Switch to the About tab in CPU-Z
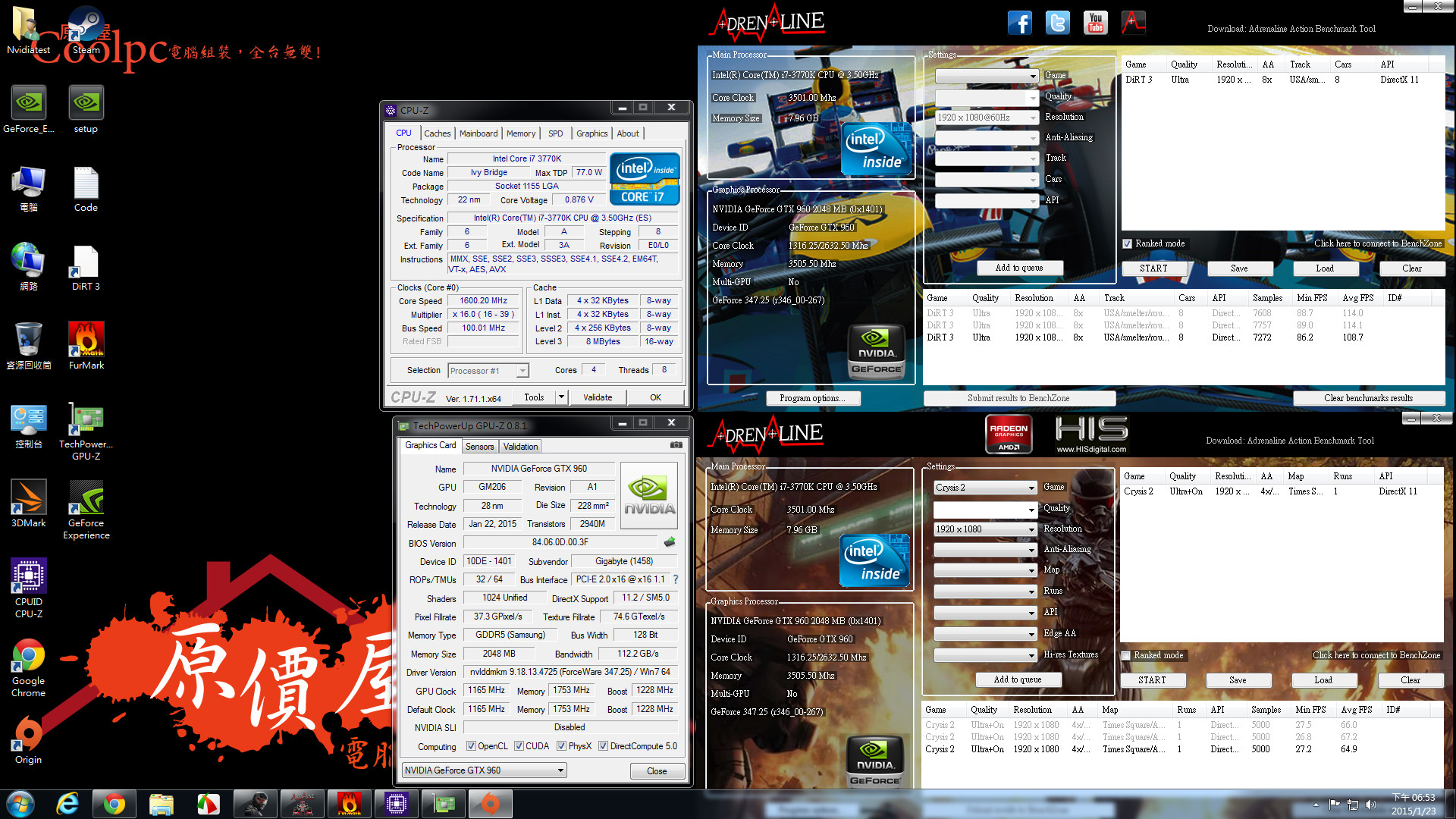Viewport: 1456px width, 819px height. 628,133
